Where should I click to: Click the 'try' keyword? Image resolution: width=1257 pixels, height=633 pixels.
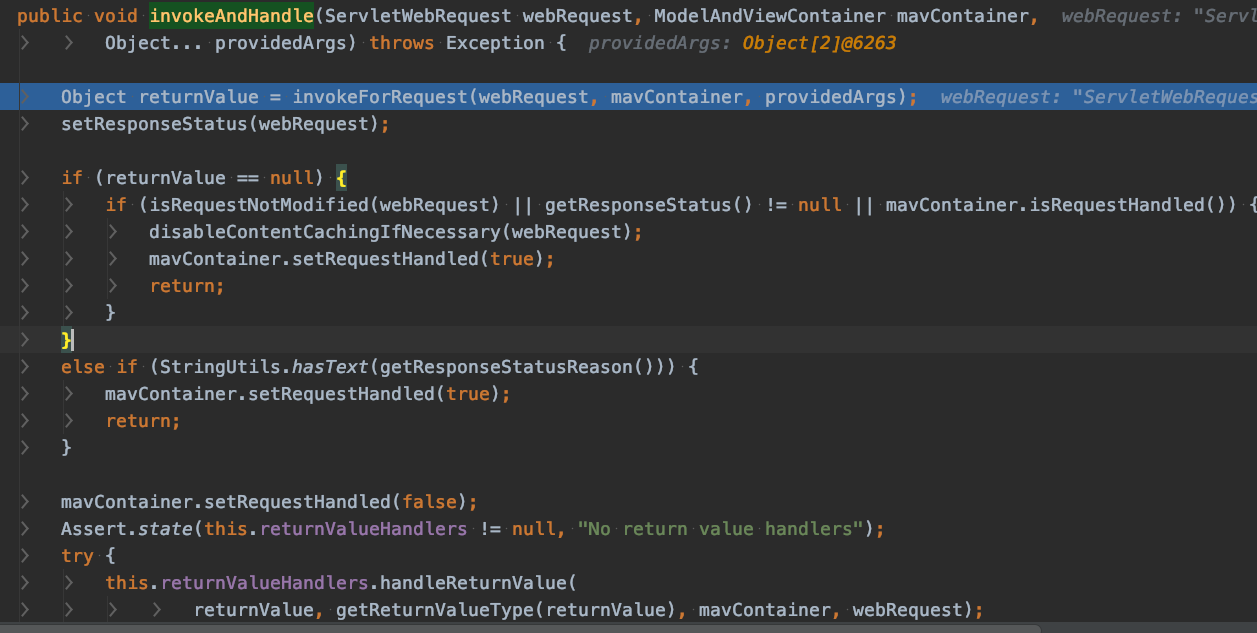click(77, 555)
